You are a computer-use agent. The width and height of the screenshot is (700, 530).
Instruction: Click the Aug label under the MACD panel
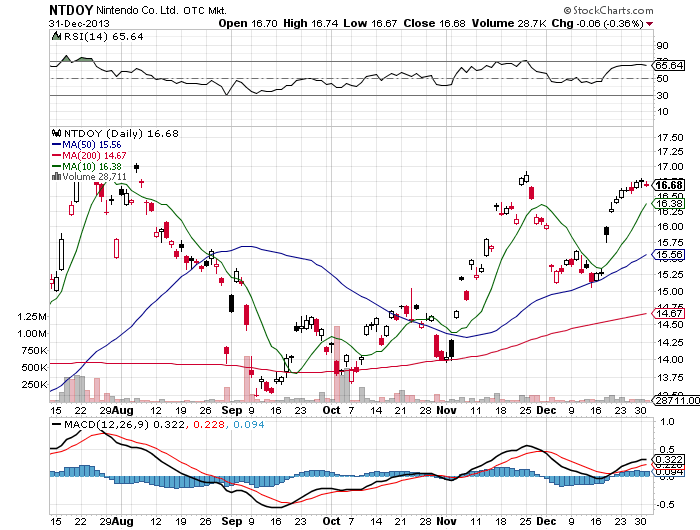123,522
